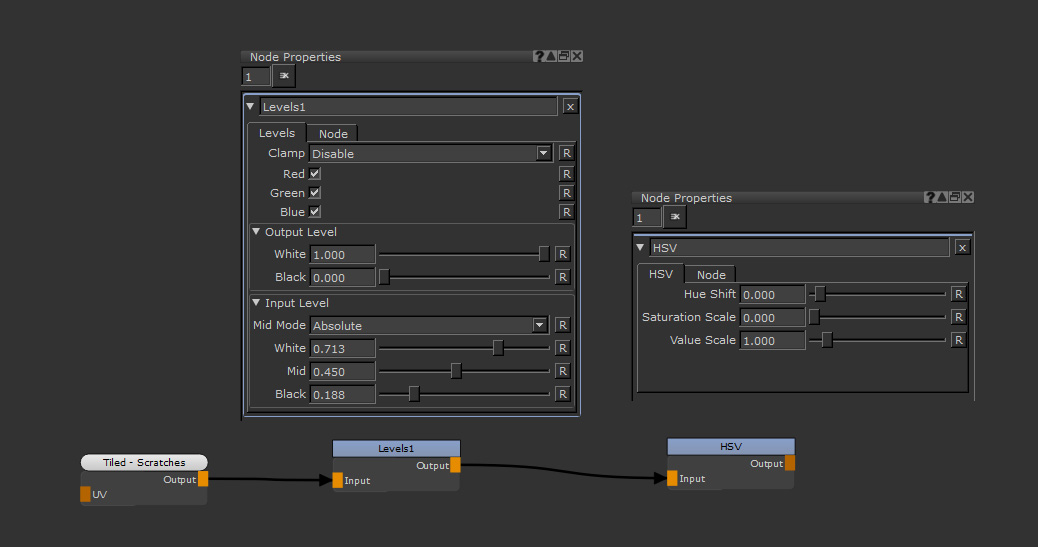Click the Output port of the Tiled - Scratches node

pos(203,479)
